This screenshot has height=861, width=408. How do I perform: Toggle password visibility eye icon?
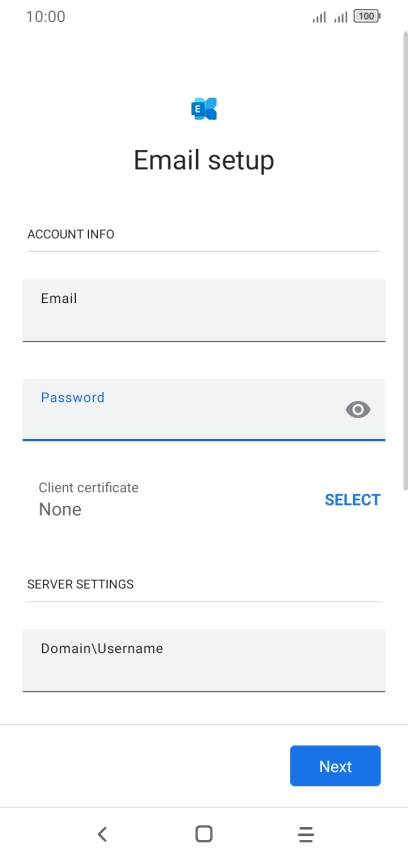tap(358, 410)
